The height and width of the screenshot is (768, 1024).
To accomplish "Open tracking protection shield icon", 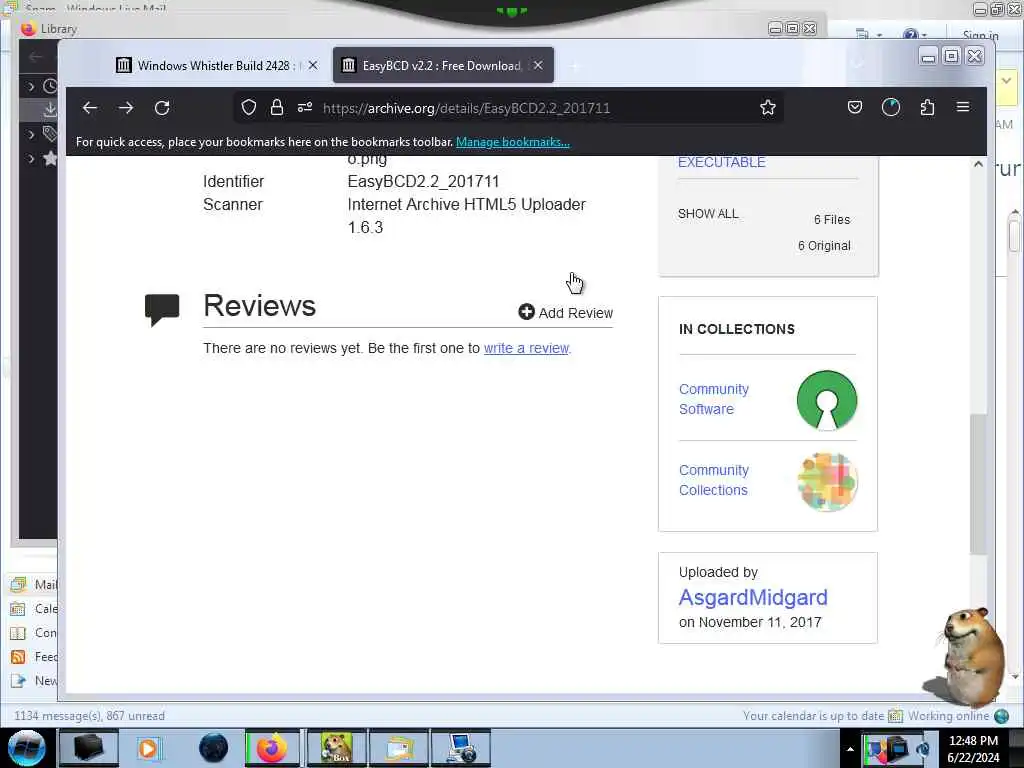I will click(249, 108).
